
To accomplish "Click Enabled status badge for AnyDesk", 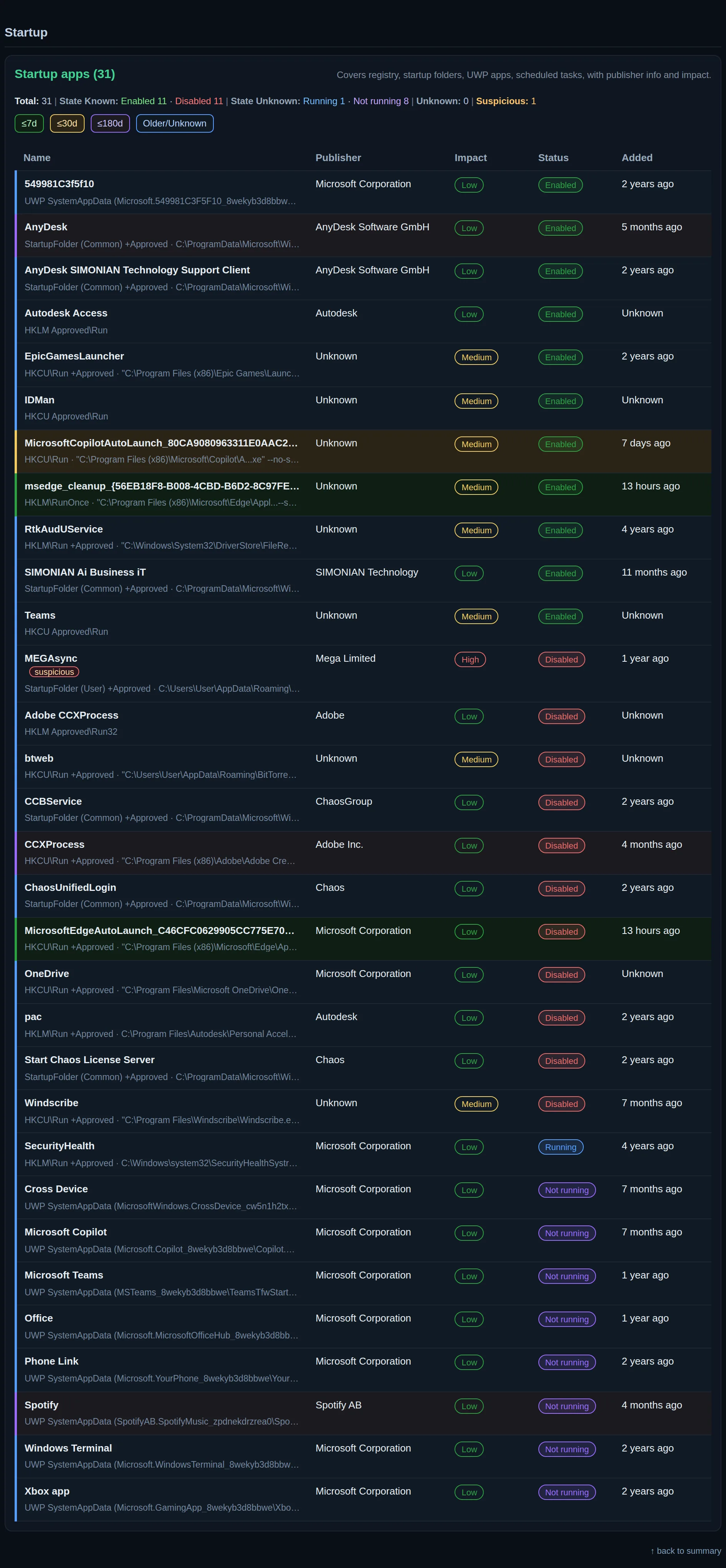I will click(560, 228).
